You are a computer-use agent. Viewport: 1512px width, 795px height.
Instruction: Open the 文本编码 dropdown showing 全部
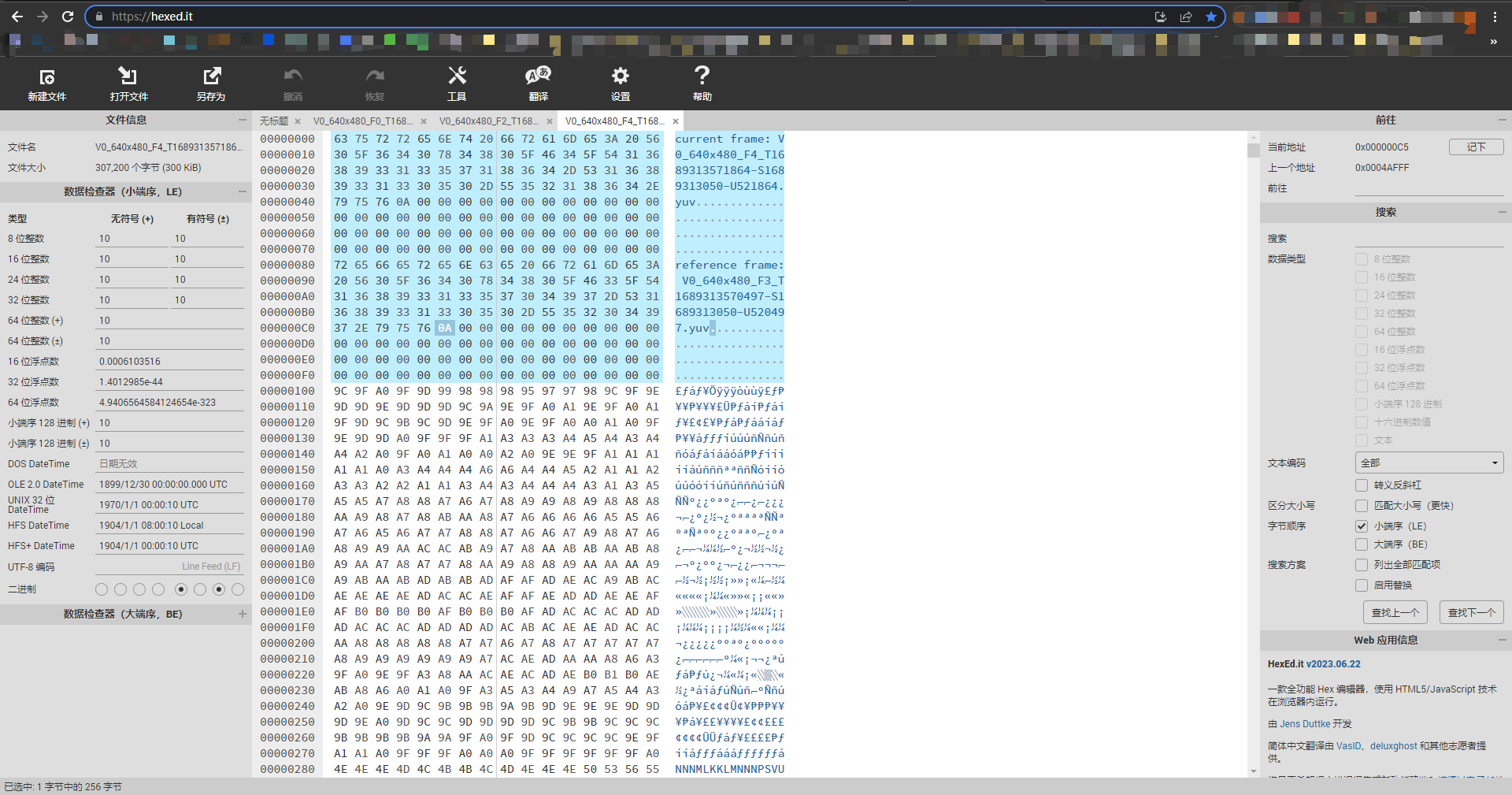click(x=1429, y=463)
